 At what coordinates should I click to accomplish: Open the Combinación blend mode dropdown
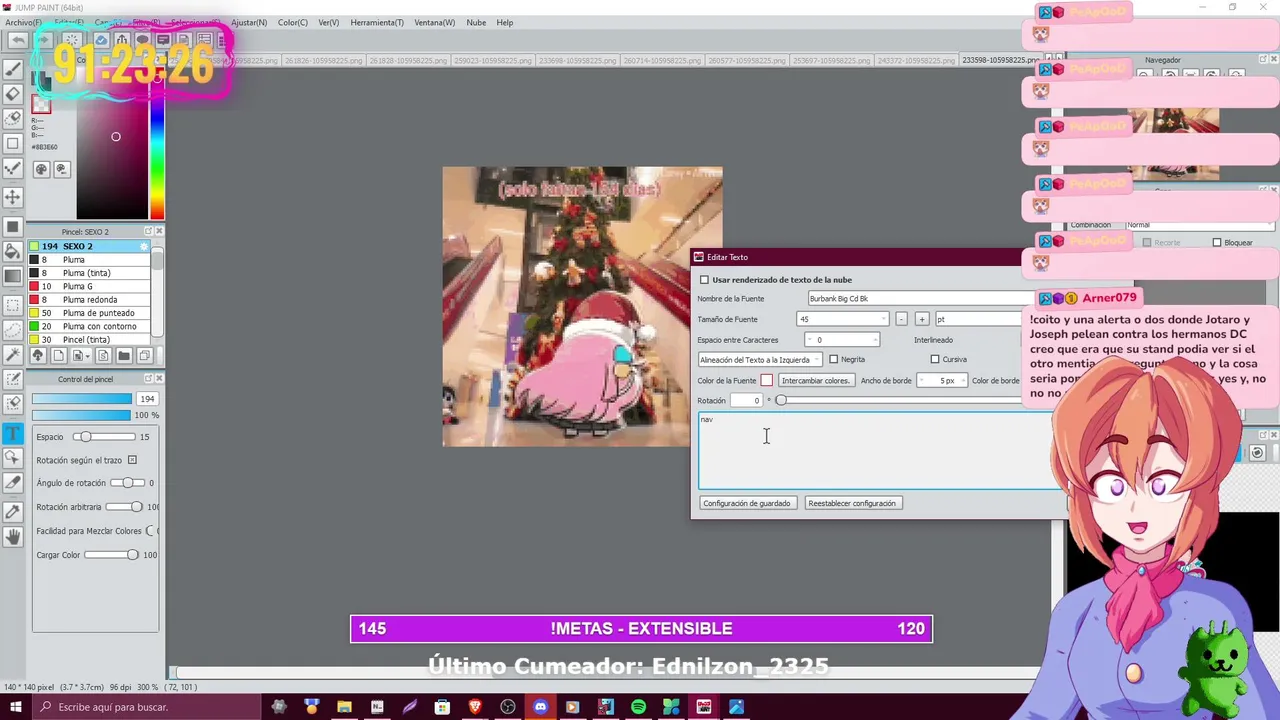(1200, 225)
